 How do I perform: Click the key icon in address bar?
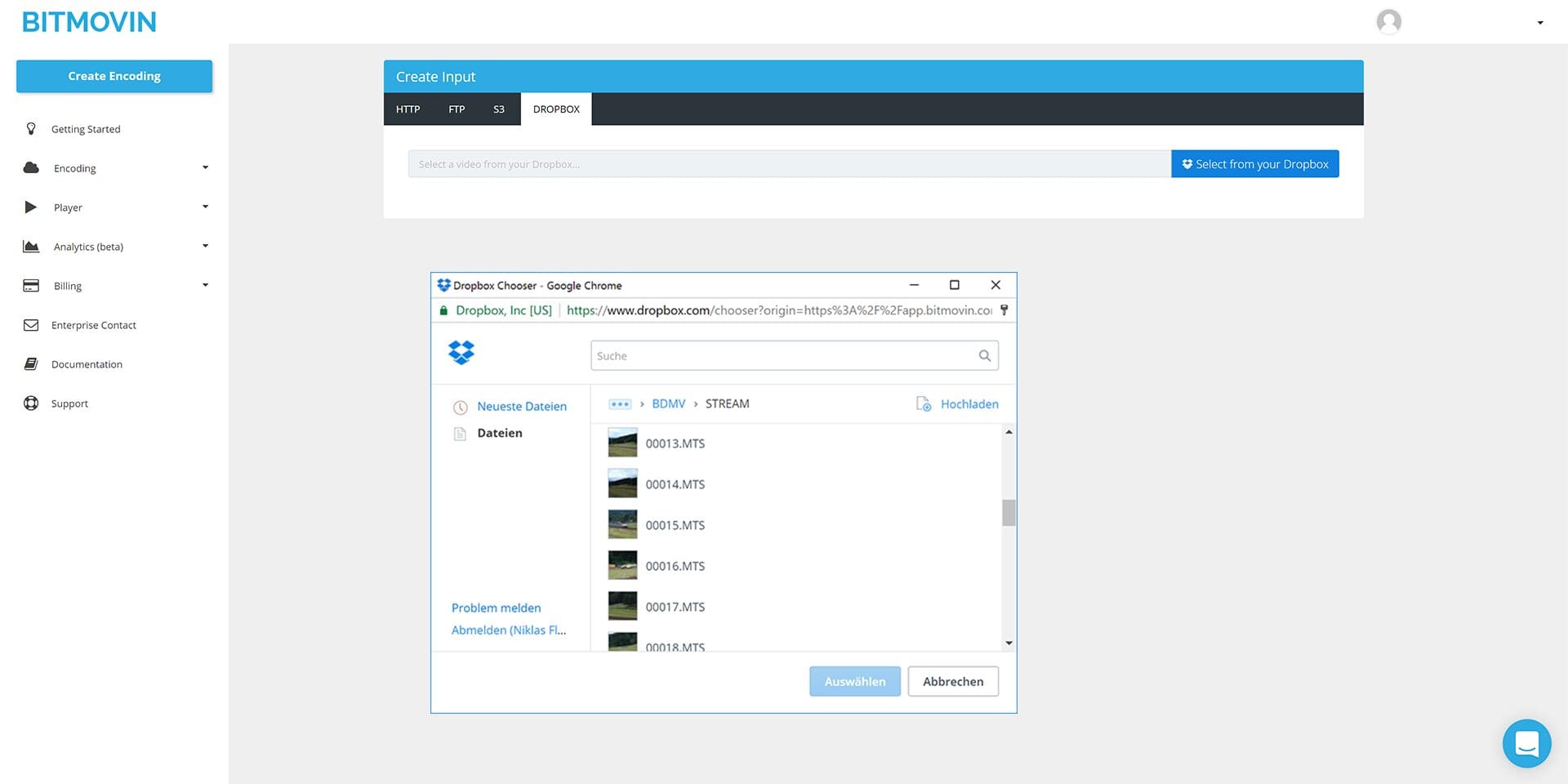click(1004, 310)
